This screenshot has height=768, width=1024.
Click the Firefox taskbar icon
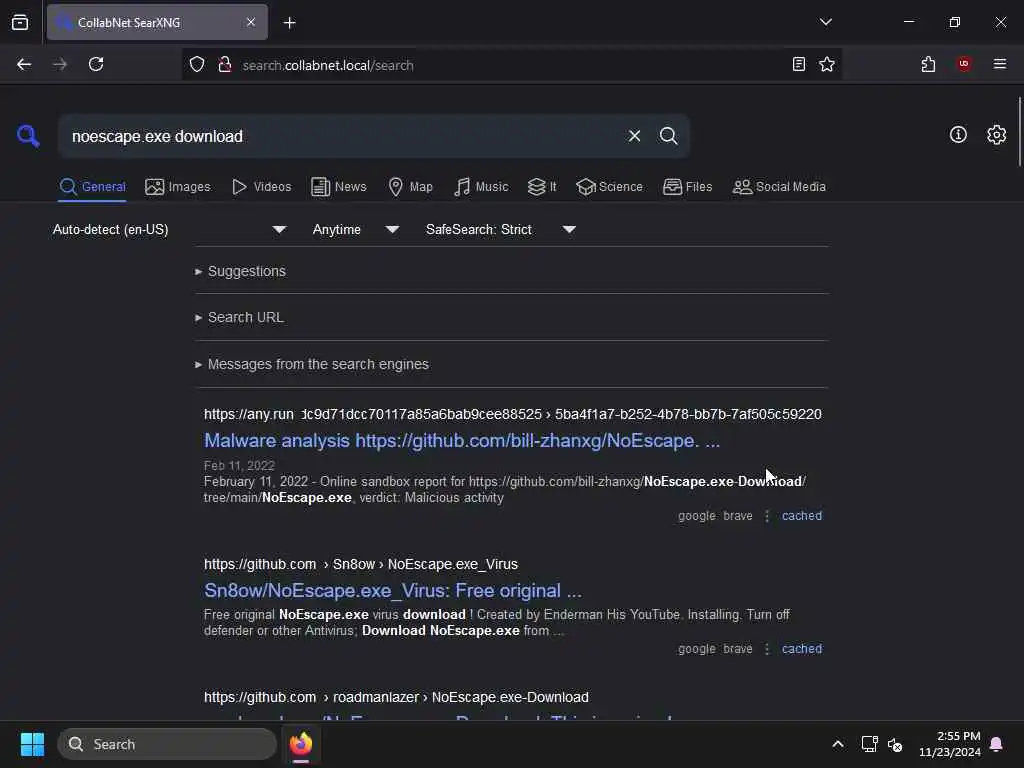pyautogui.click(x=300, y=744)
